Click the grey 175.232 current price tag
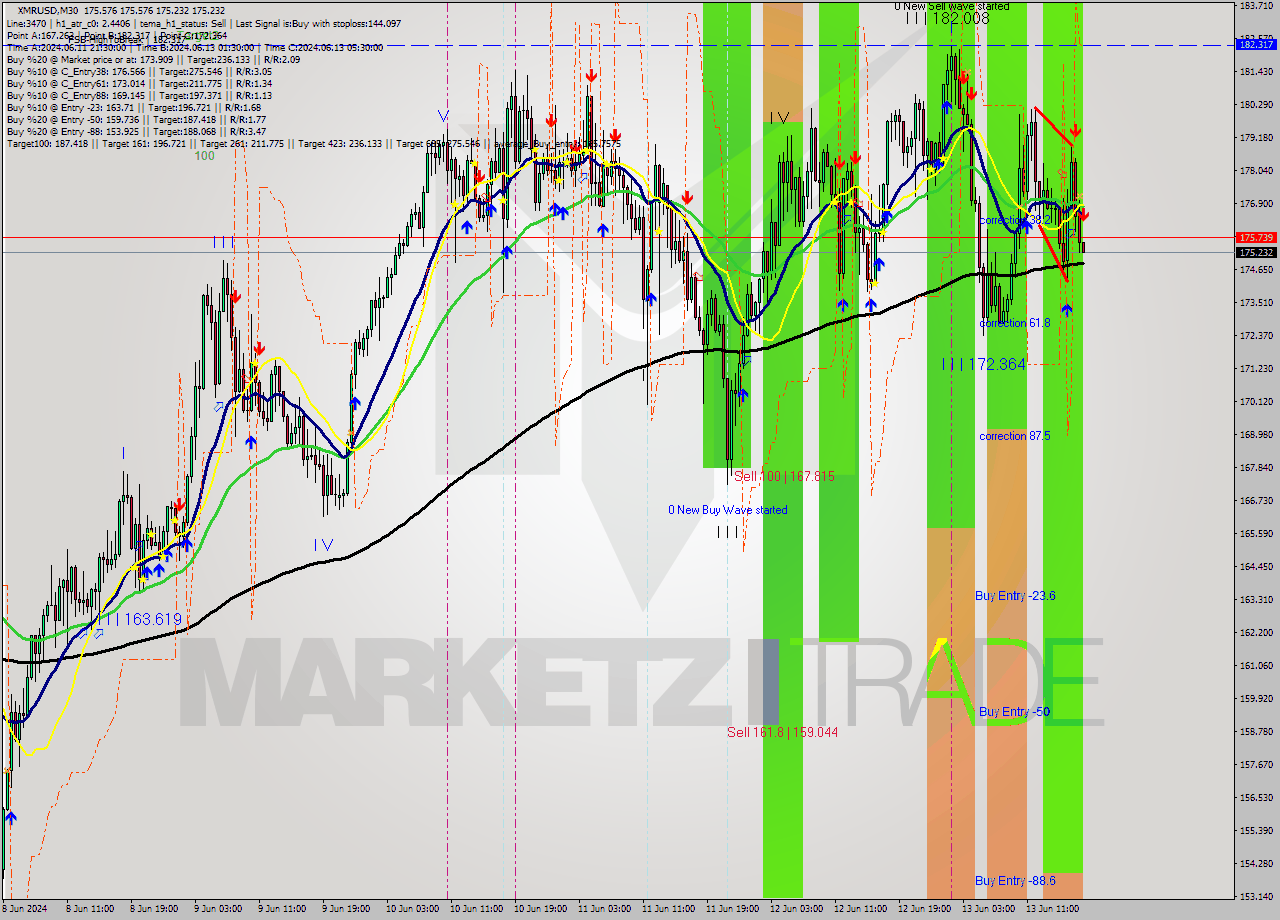The width and height of the screenshot is (1280, 920). pos(1257,252)
